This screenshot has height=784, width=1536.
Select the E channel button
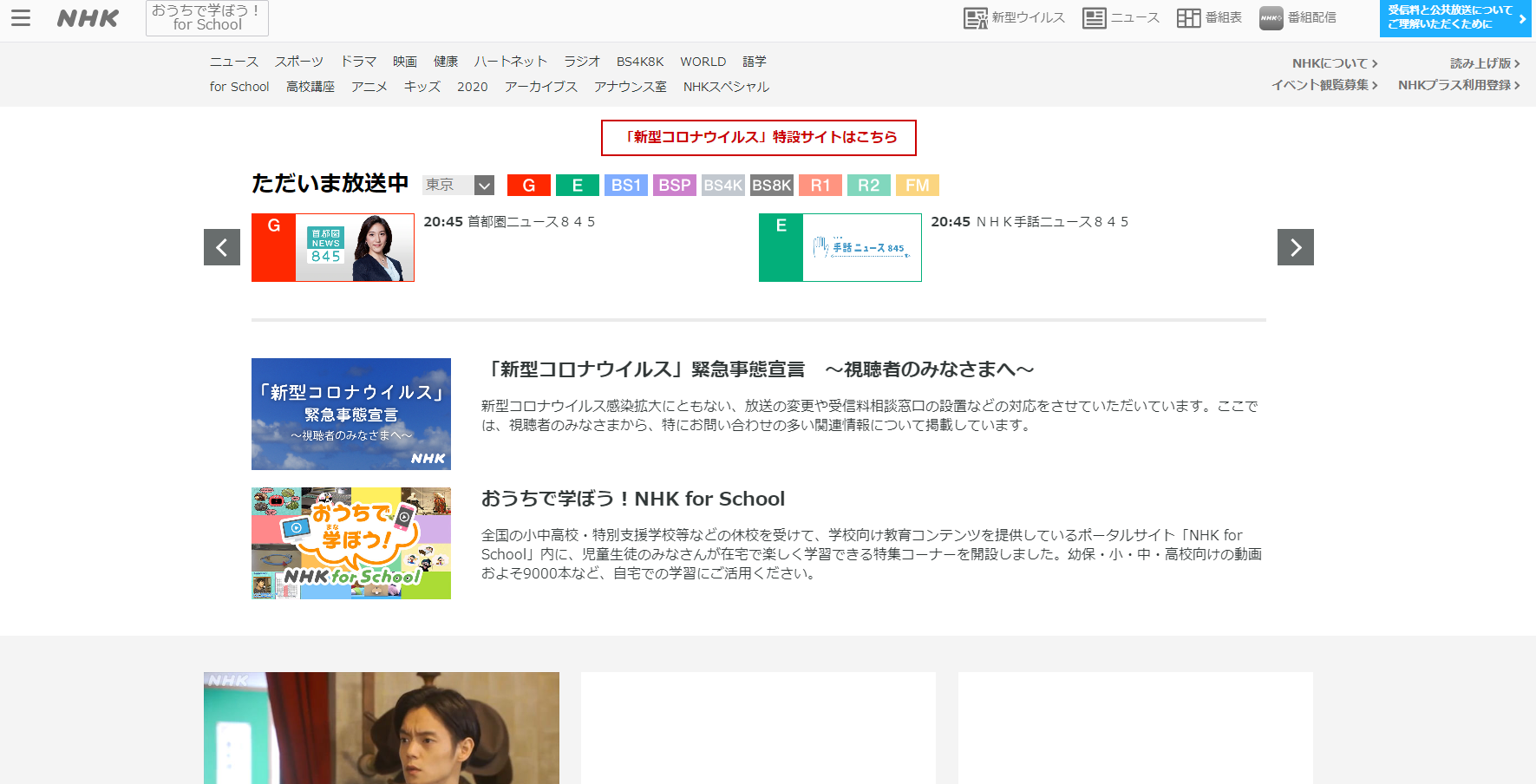coord(578,185)
